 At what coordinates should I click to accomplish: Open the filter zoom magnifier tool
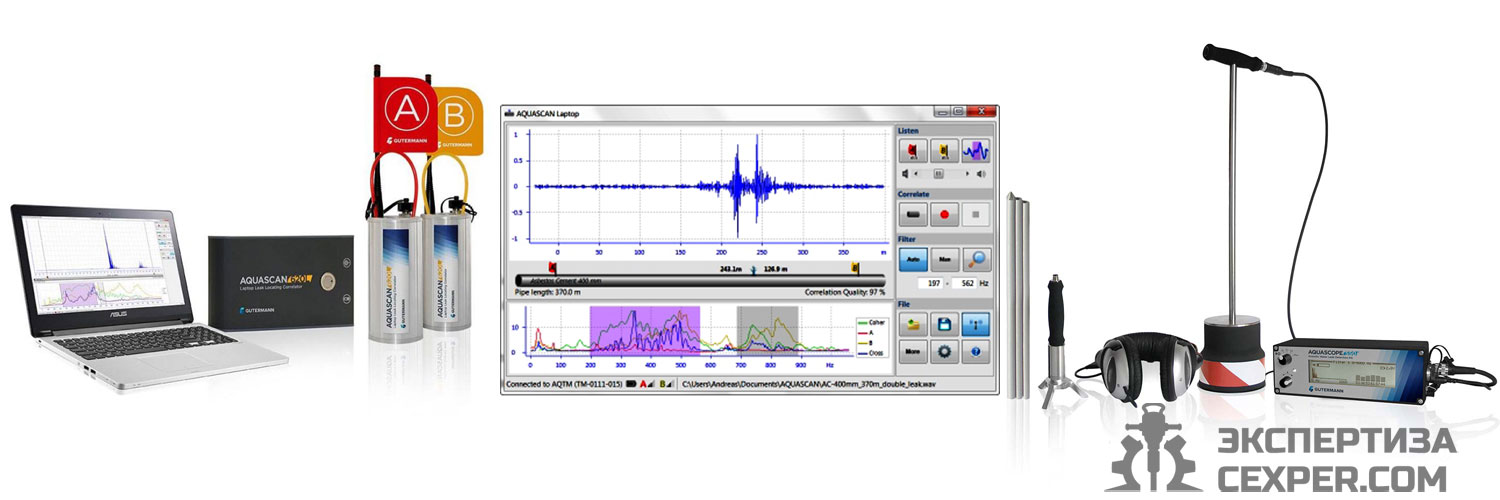click(x=976, y=260)
